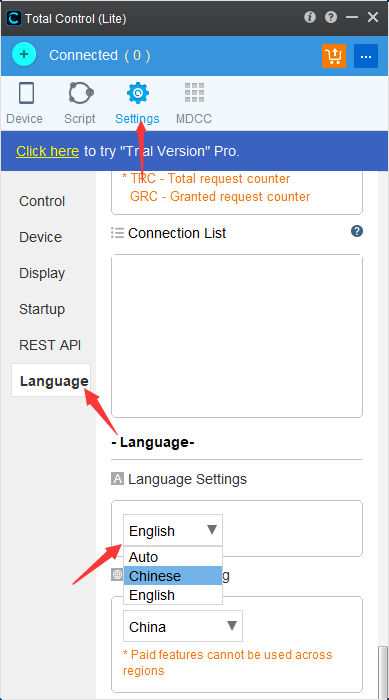Viewport: 389px width, 700px height.
Task: Close the Total Control window
Action: click(x=373, y=17)
